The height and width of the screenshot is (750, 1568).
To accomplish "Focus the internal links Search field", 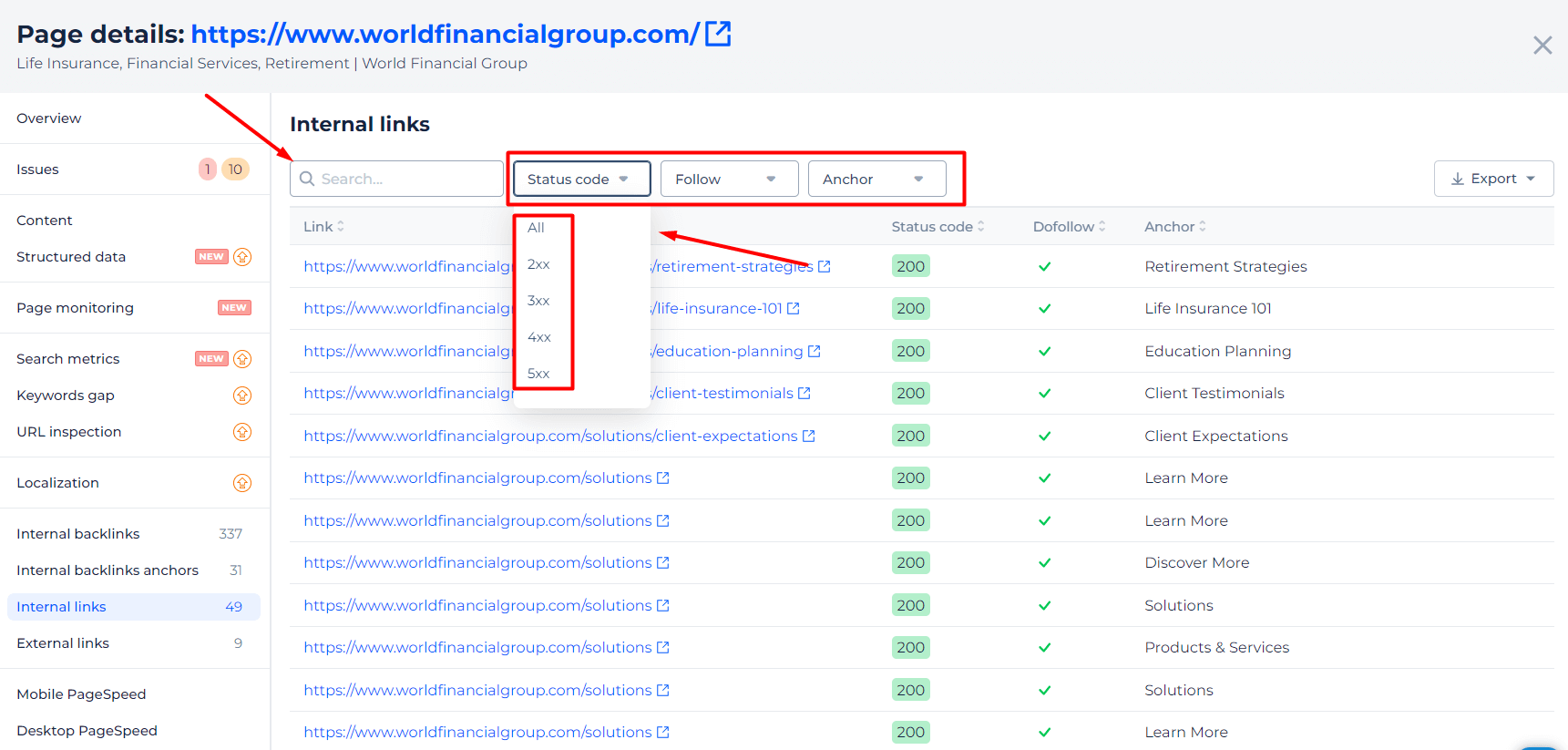I will (x=396, y=179).
